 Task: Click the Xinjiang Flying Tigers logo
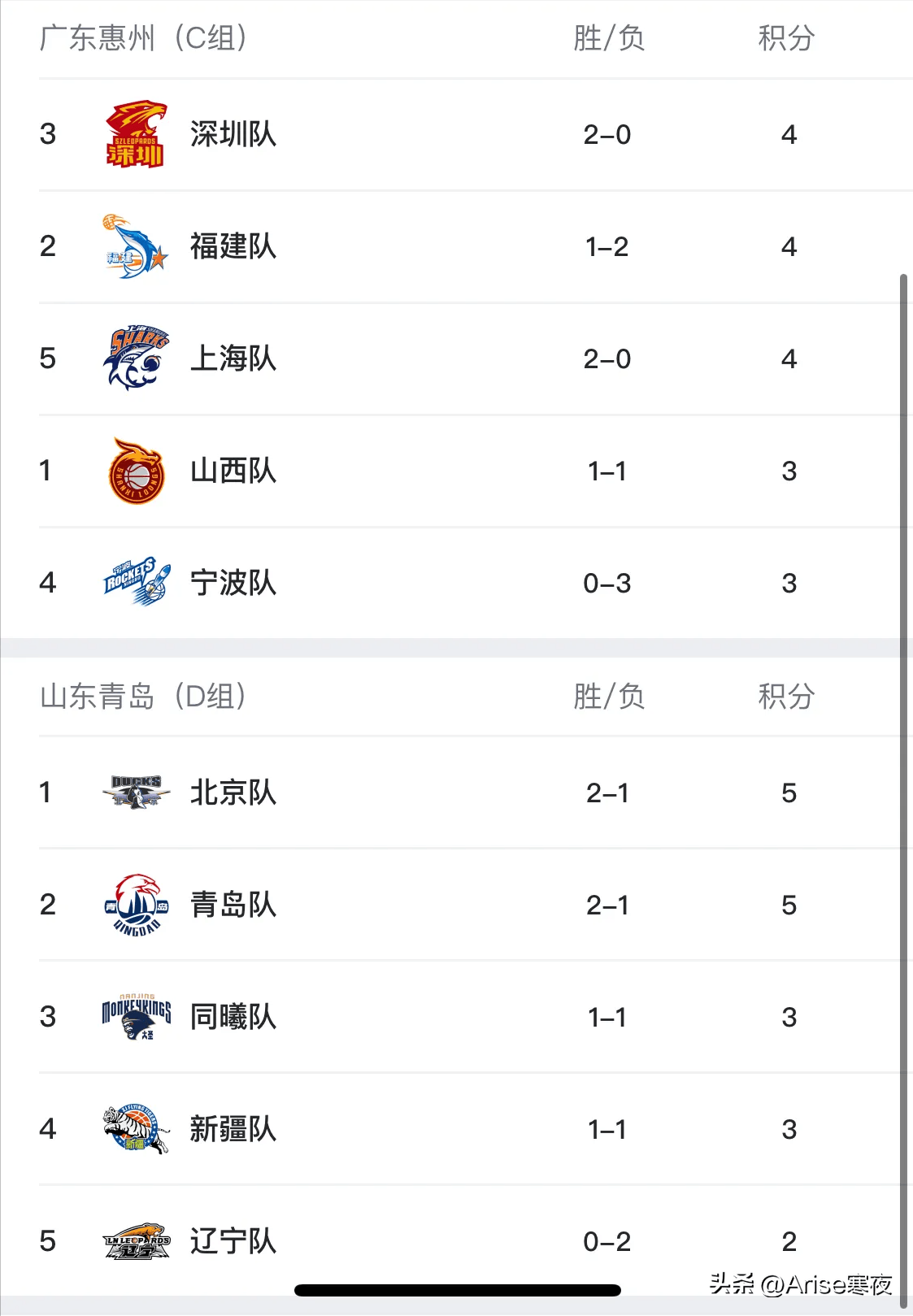pos(136,1129)
